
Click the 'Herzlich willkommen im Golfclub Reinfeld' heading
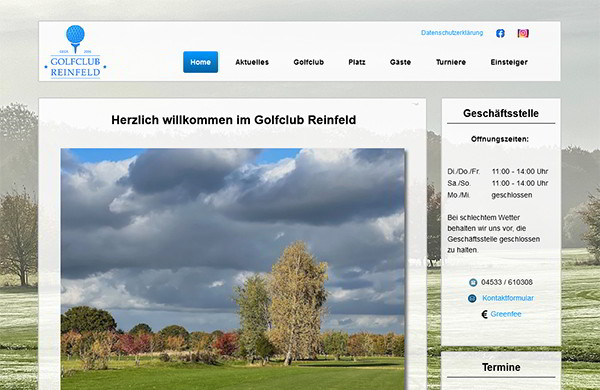point(233,120)
